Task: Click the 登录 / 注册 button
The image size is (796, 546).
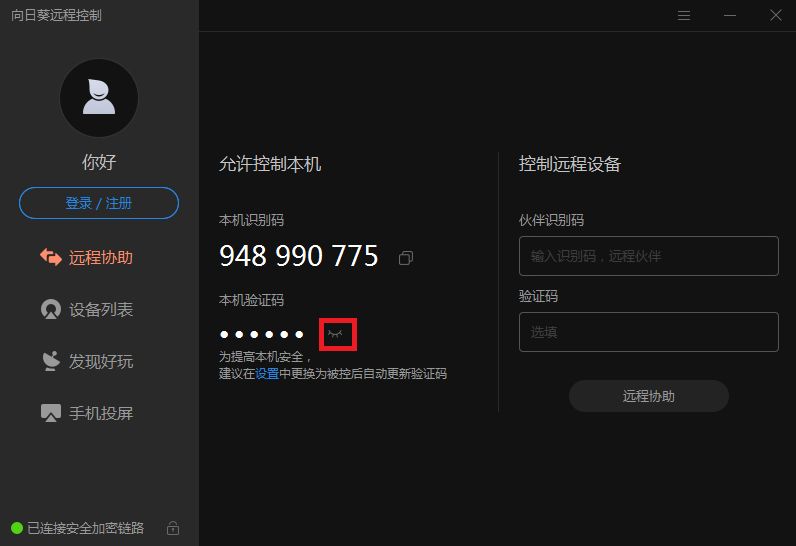Action: coord(99,203)
